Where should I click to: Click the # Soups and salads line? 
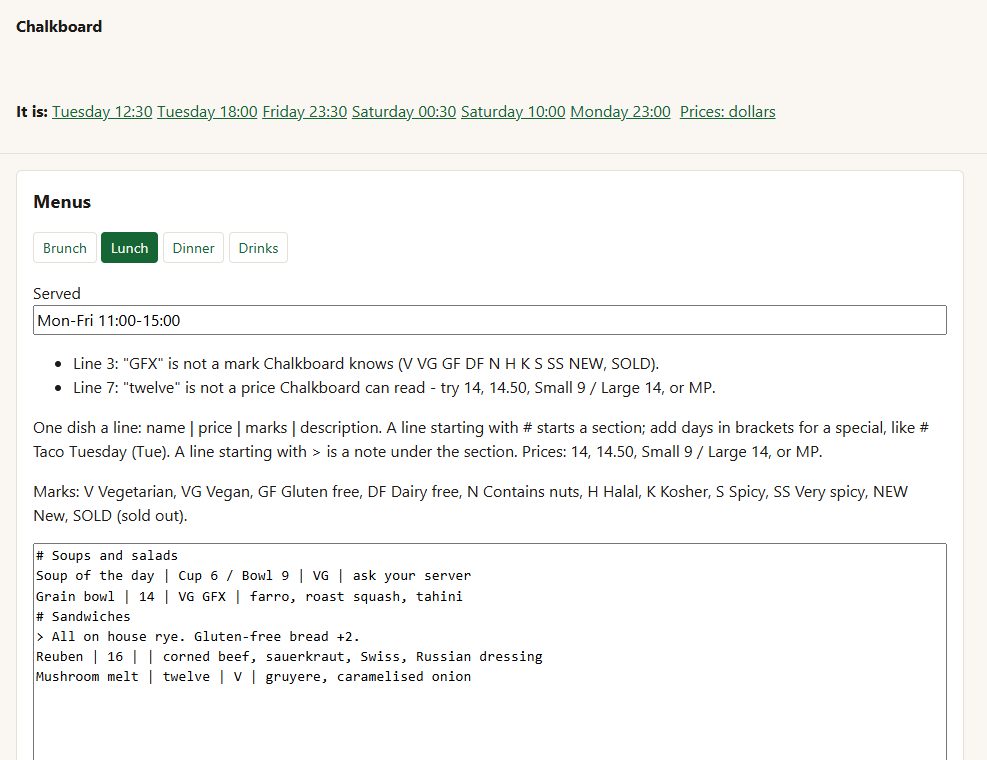107,555
